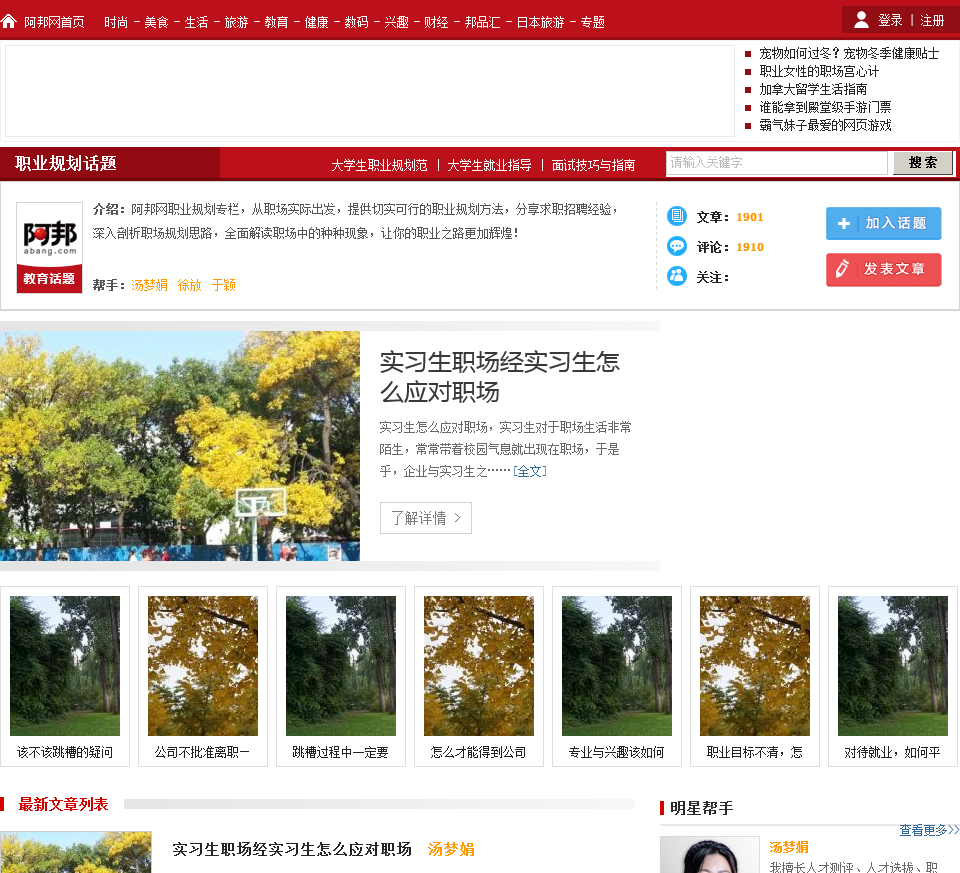Open helper 汤梦娟 in the intro
This screenshot has width=960, height=873.
pos(149,285)
